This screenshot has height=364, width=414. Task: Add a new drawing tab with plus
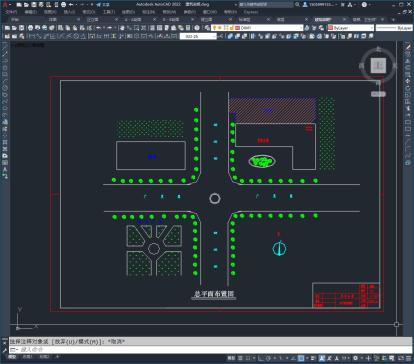click(393, 20)
